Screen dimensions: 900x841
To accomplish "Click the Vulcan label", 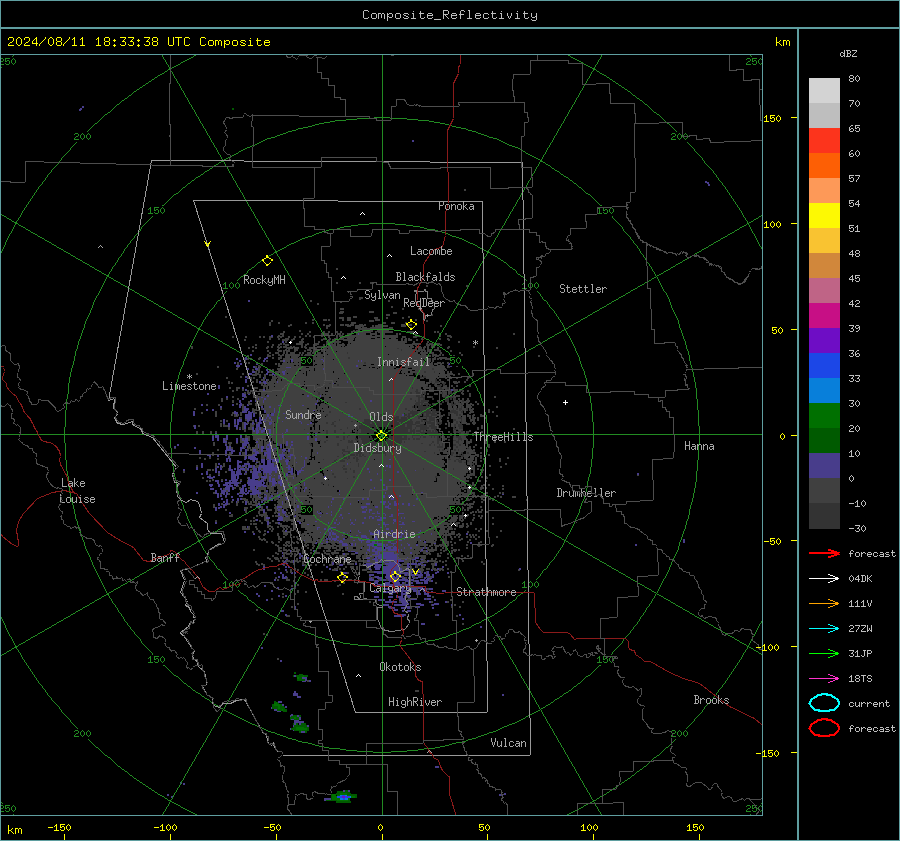I will [508, 743].
